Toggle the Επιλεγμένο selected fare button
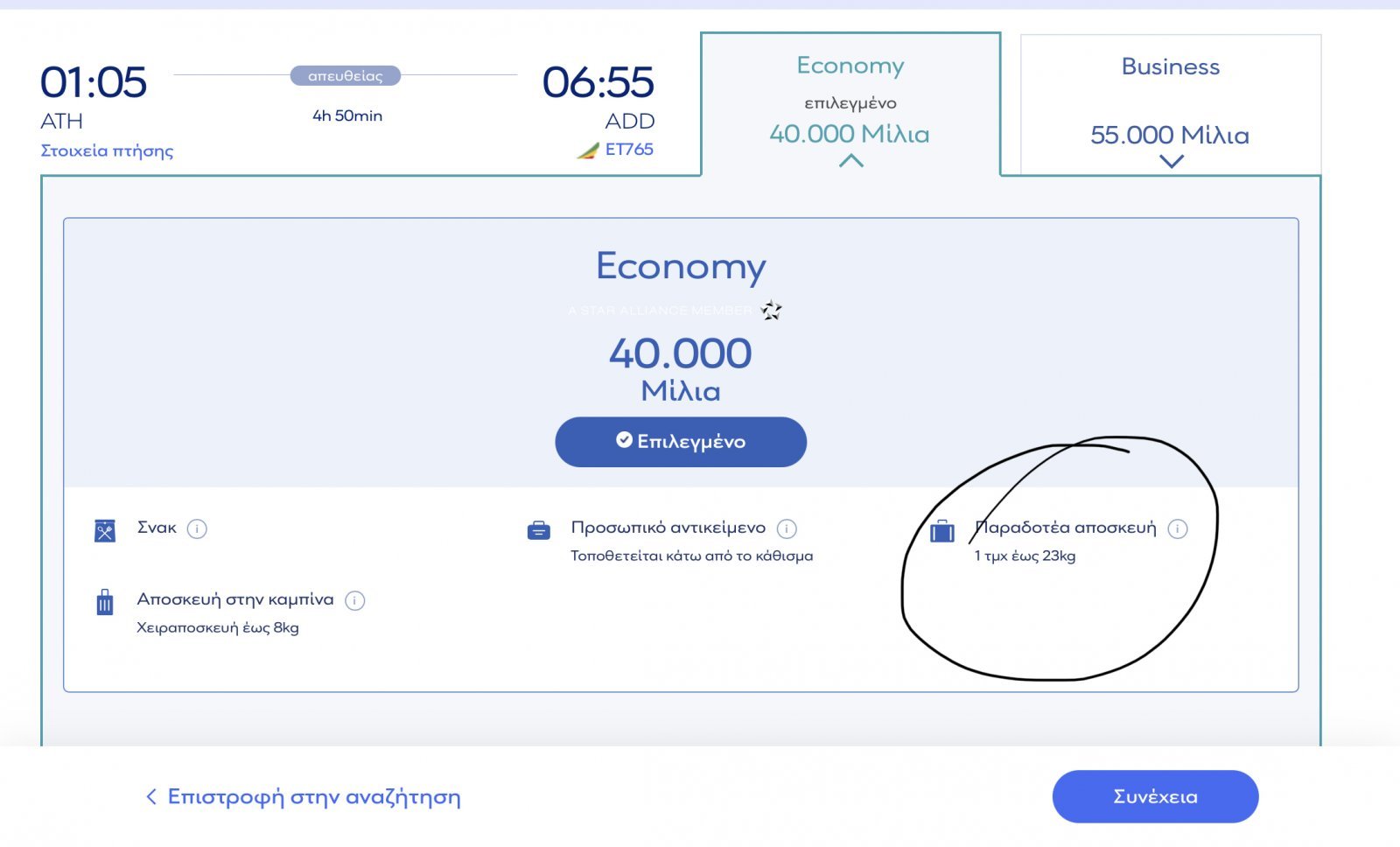Image resolution: width=1400 pixels, height=847 pixels. 681,442
